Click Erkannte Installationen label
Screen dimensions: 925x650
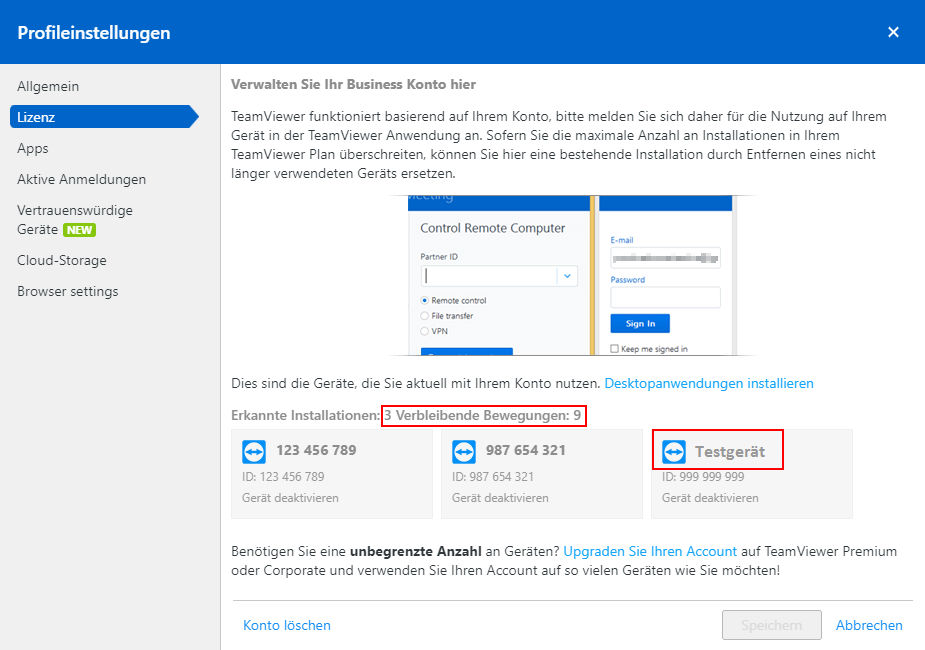tap(306, 415)
